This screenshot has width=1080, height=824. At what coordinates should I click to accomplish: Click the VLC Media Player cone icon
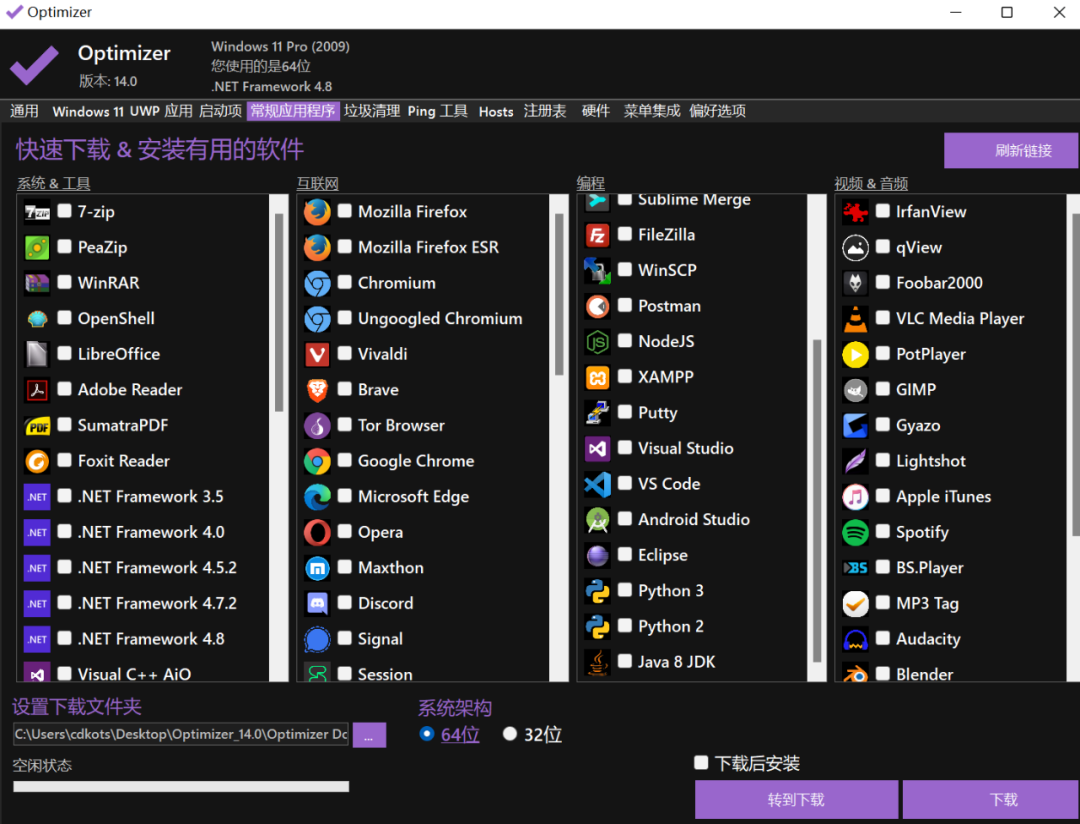pos(855,319)
